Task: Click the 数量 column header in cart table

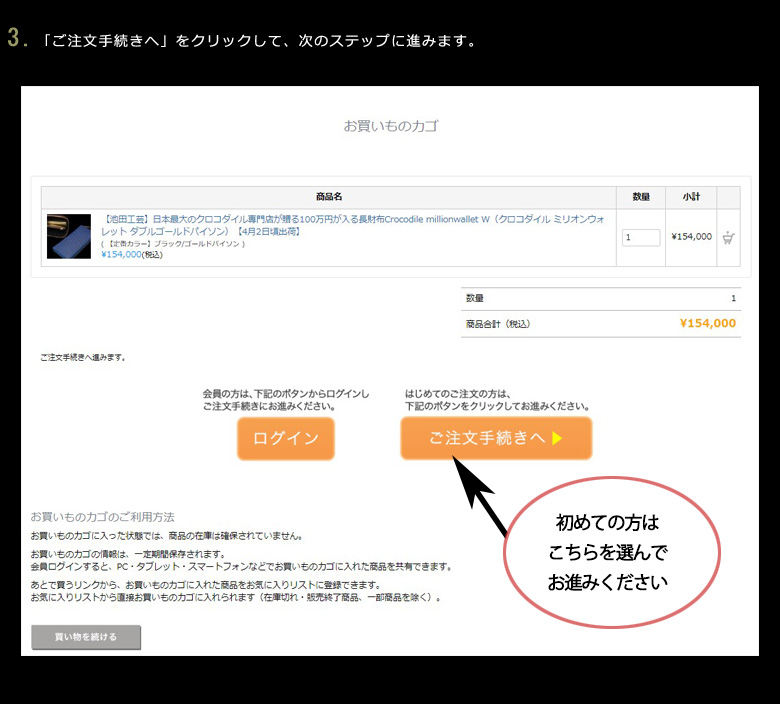Action: [x=641, y=197]
